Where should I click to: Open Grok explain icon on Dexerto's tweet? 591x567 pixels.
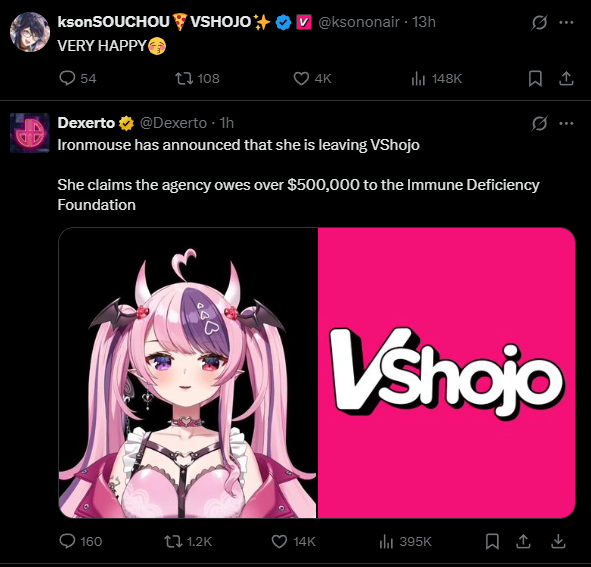pos(539,123)
